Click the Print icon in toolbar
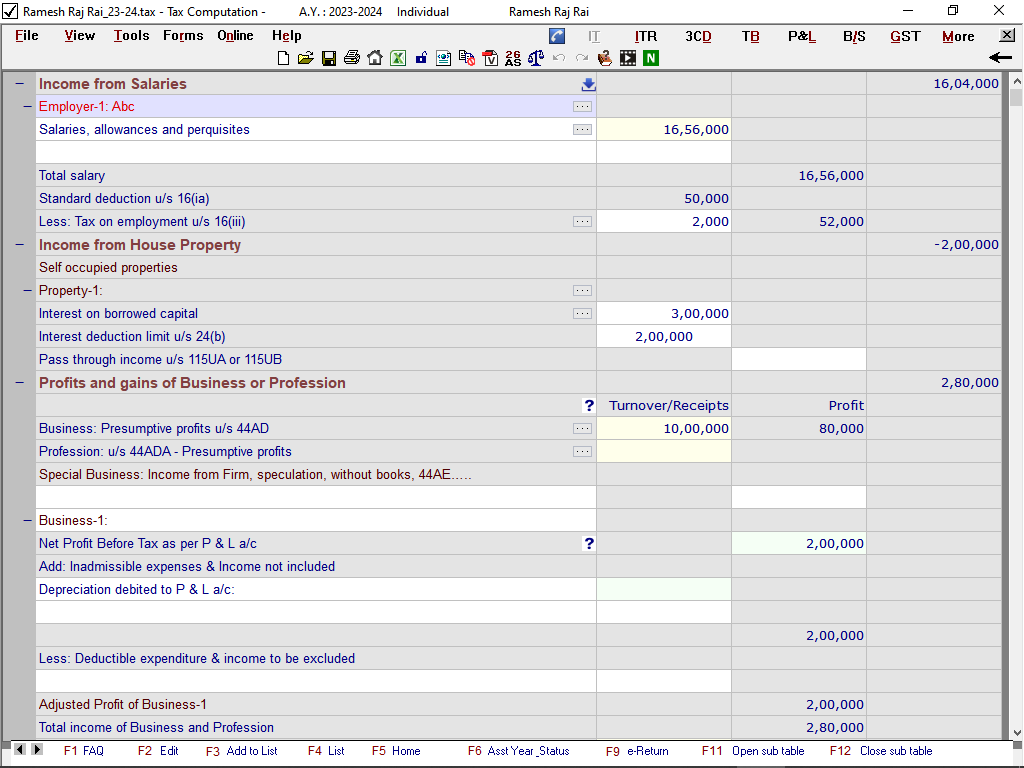1024x768 pixels. tap(352, 59)
